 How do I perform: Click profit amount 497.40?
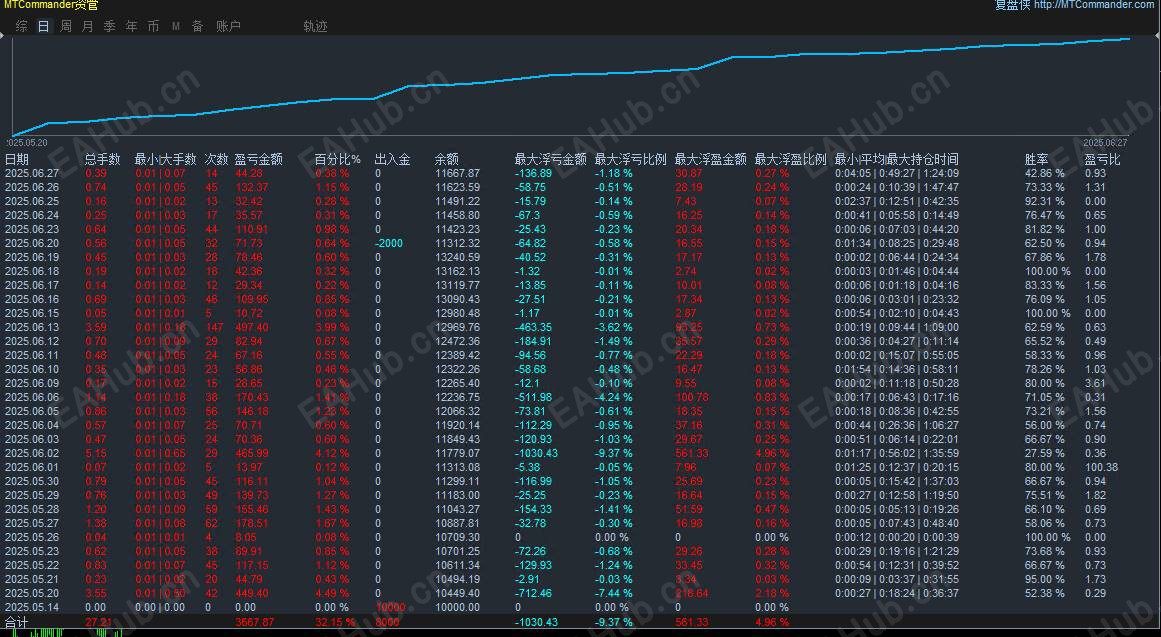click(x=252, y=327)
